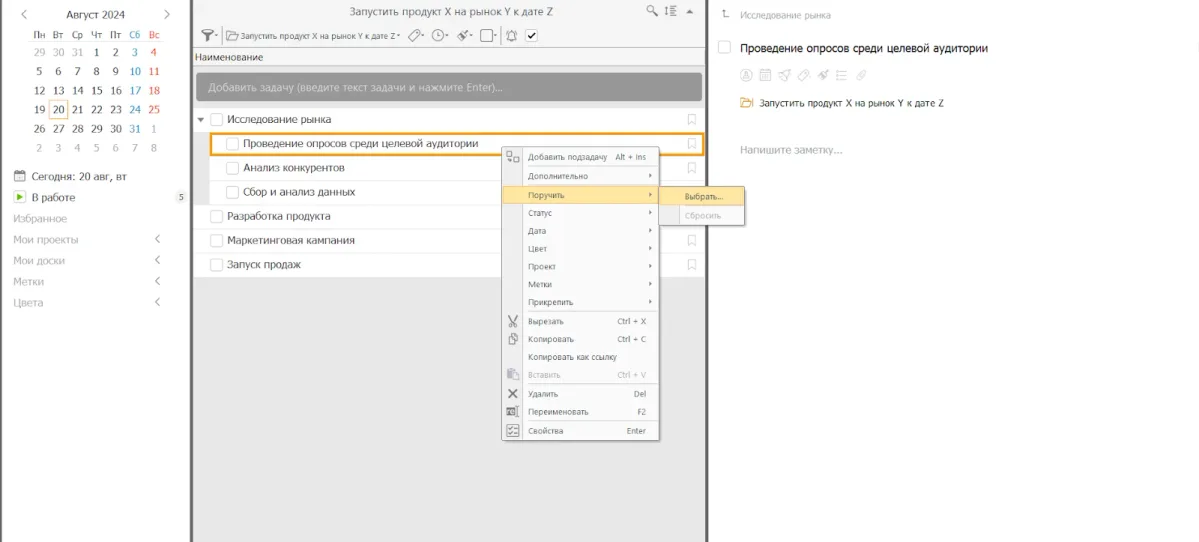The height and width of the screenshot is (542, 1199).
Task: Click the search magnifier icon in the header
Action: click(x=652, y=11)
